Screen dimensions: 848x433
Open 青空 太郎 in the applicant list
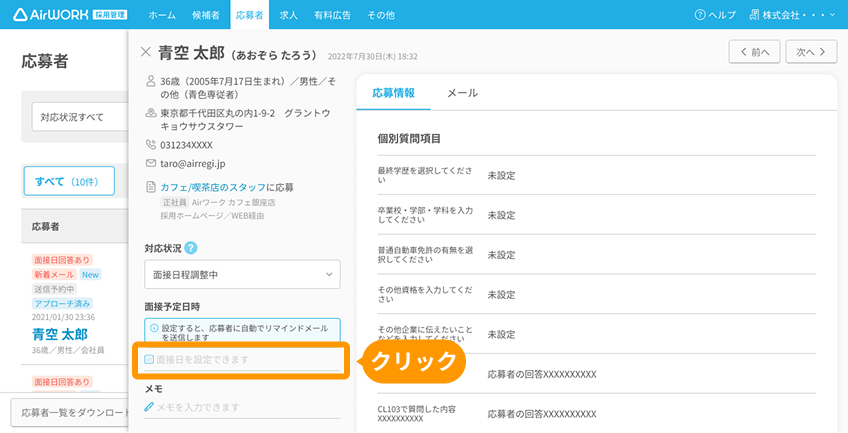click(x=60, y=334)
